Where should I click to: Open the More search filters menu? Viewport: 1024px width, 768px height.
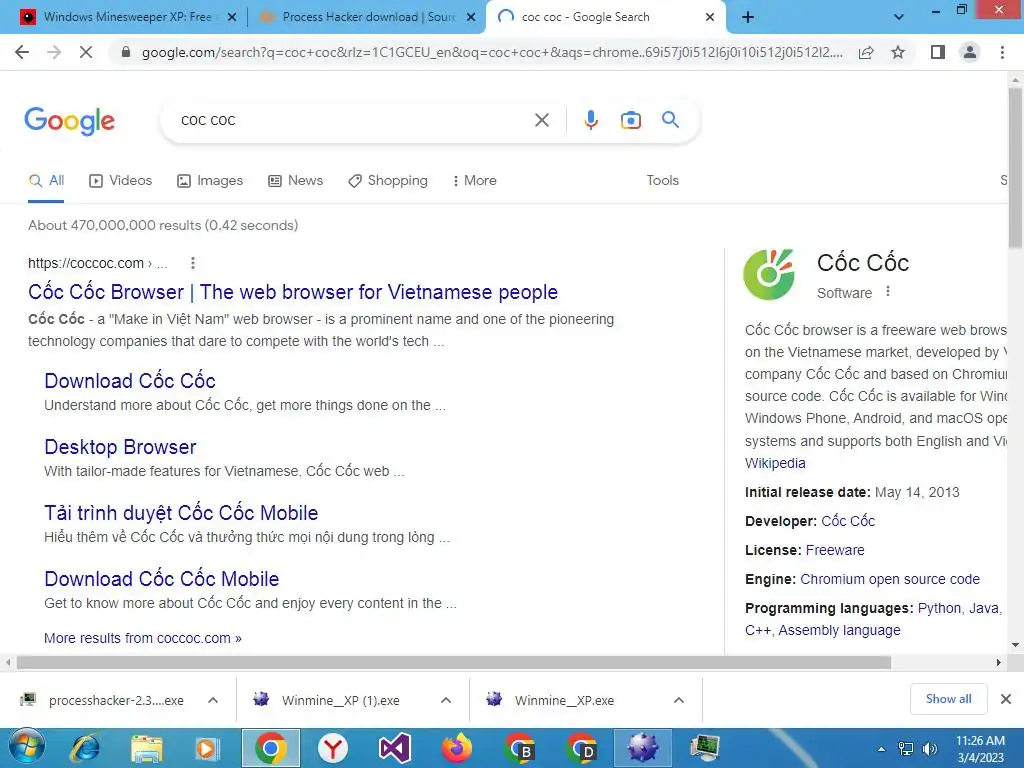(x=475, y=180)
